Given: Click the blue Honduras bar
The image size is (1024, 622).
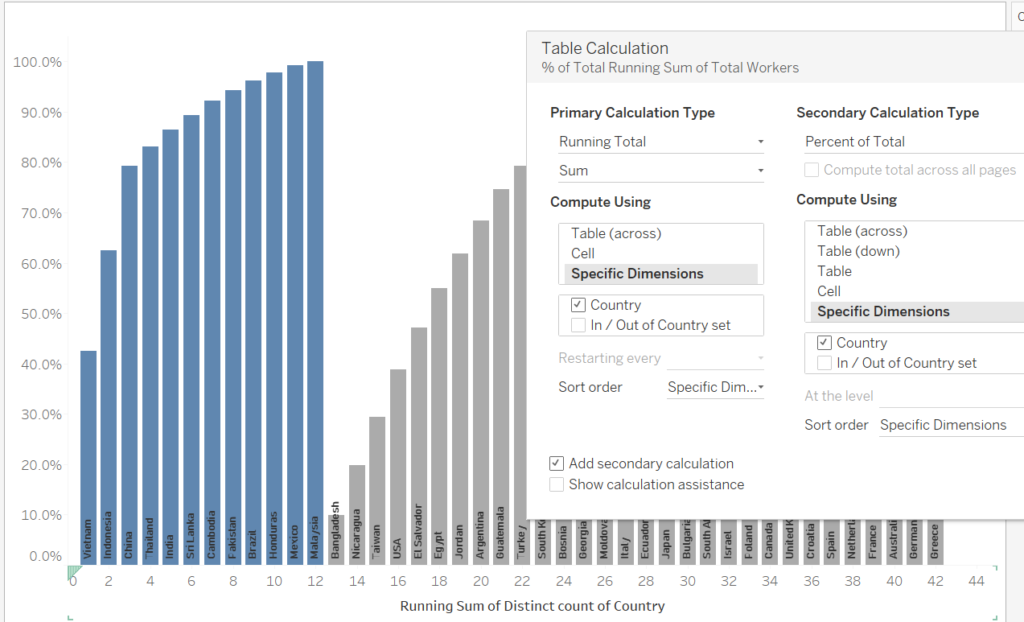Looking at the screenshot, I should coord(274,318).
